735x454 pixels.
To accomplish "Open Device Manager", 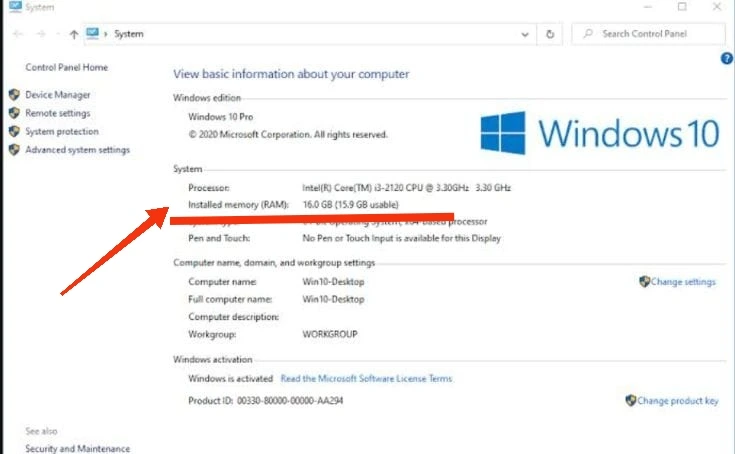I will point(58,95).
